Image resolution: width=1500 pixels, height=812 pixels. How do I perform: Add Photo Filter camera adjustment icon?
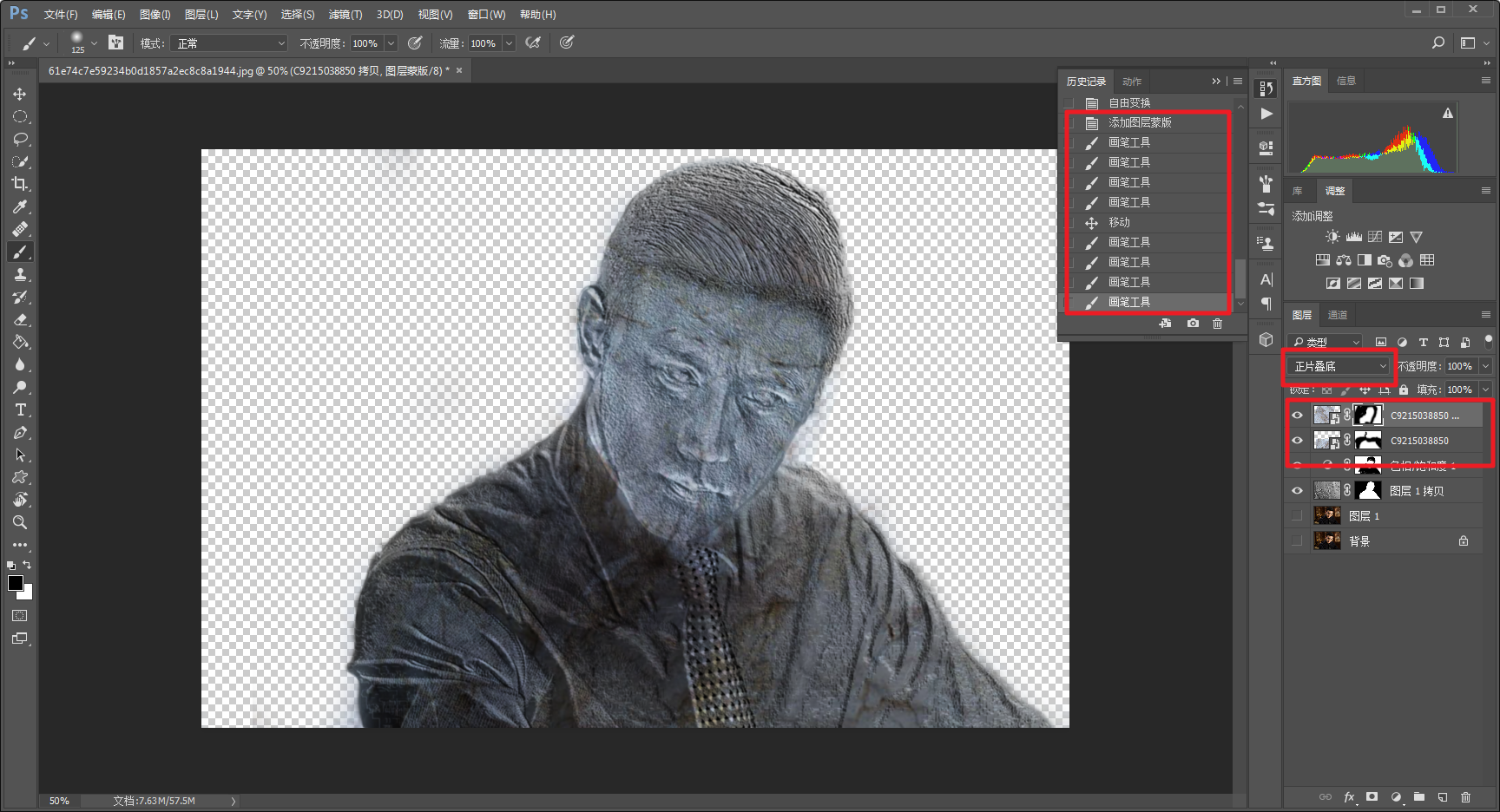pos(1385,260)
